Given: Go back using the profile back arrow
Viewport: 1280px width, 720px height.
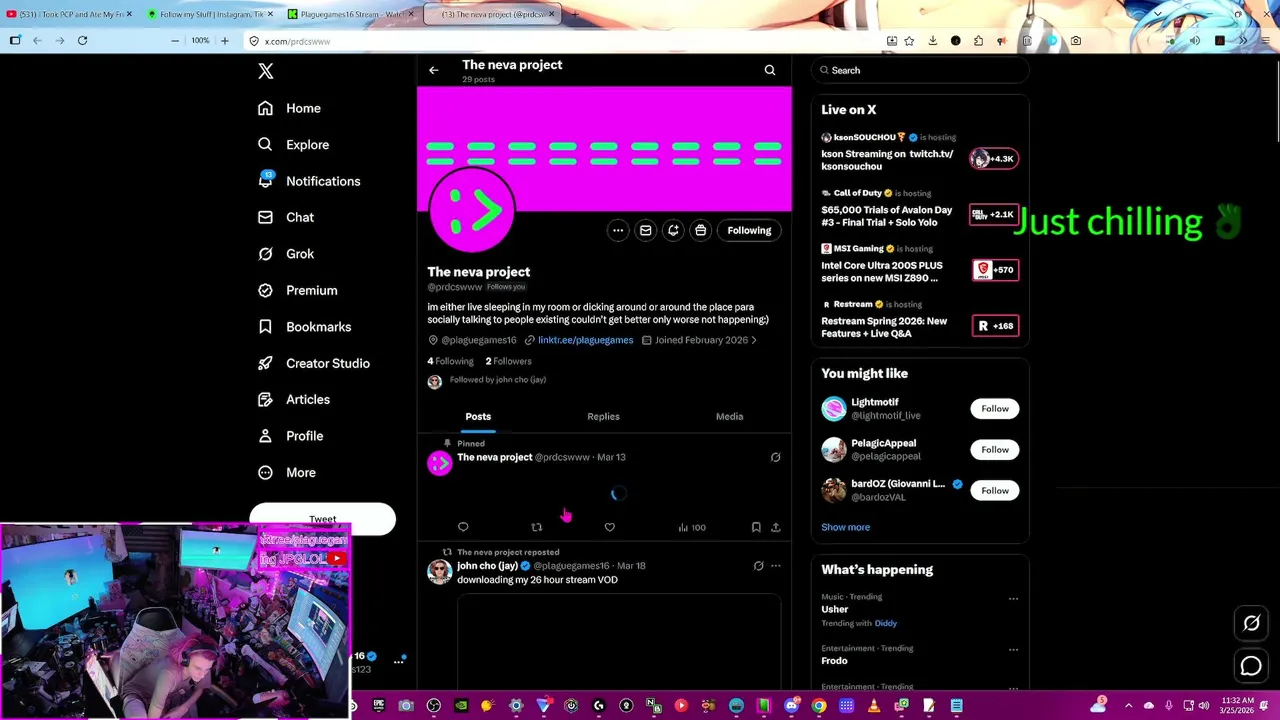Looking at the screenshot, I should click(x=434, y=70).
